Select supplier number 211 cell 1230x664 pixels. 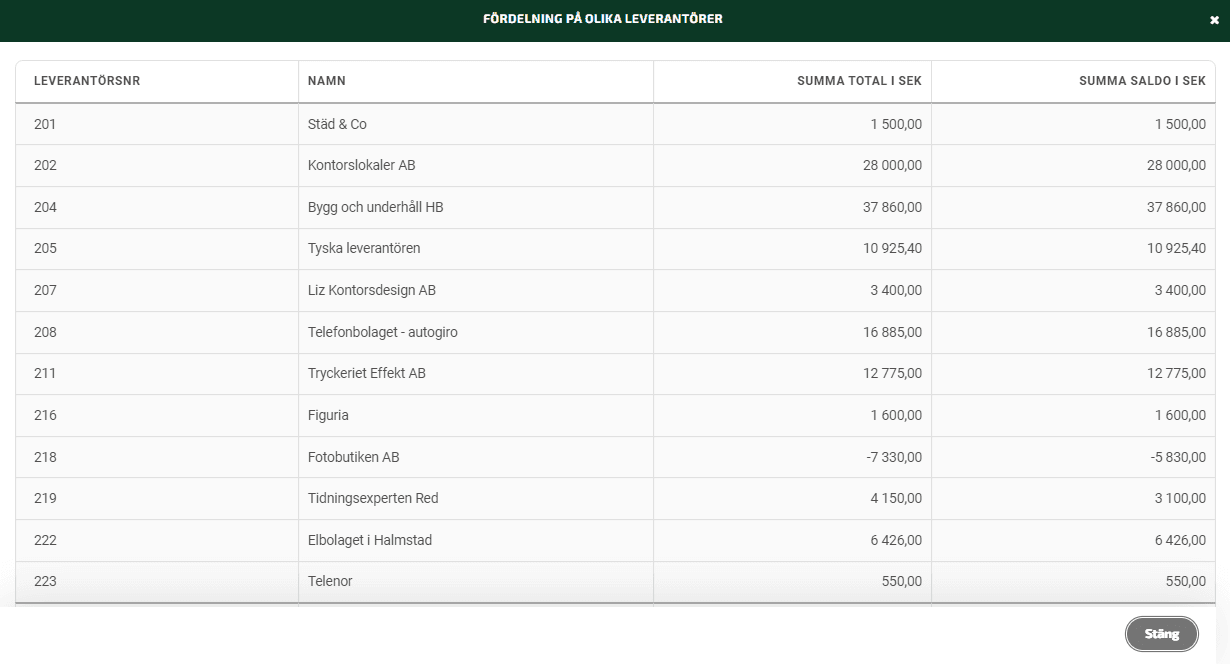[x=157, y=374]
